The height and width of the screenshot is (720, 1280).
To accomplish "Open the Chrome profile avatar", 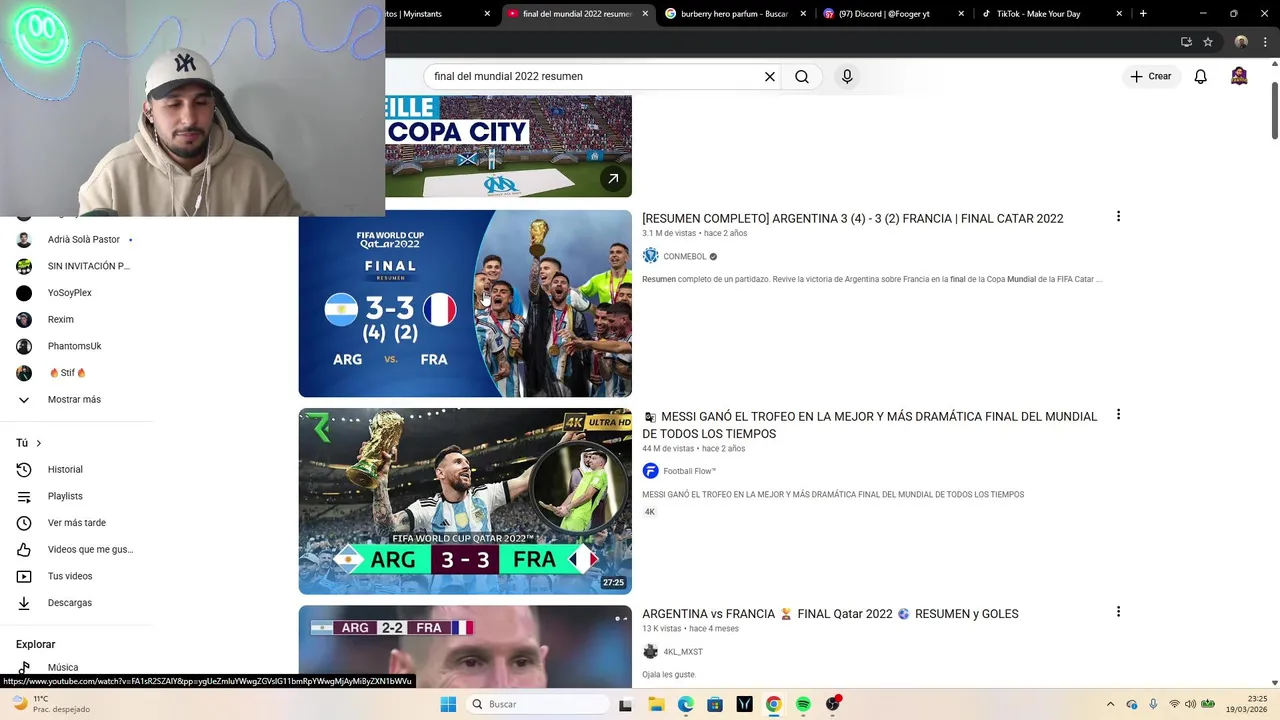I will 1241,42.
